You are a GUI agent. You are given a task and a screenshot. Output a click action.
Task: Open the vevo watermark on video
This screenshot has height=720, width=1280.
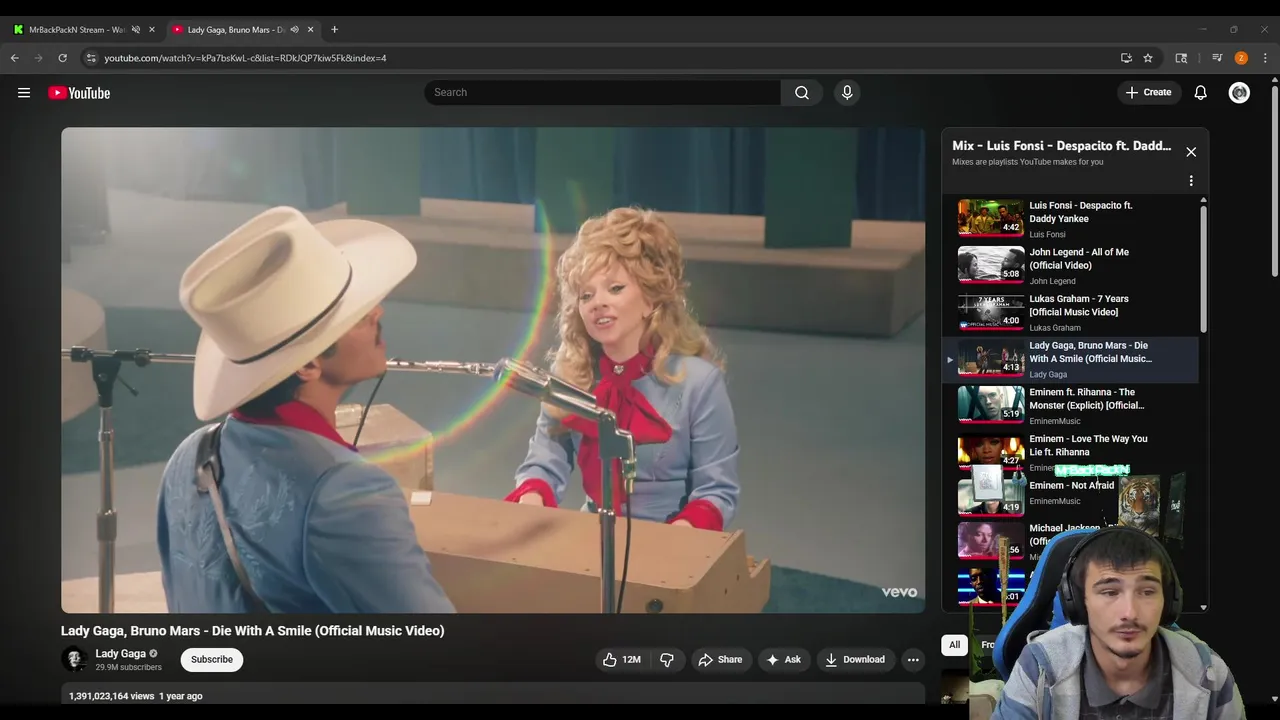pyautogui.click(x=899, y=592)
